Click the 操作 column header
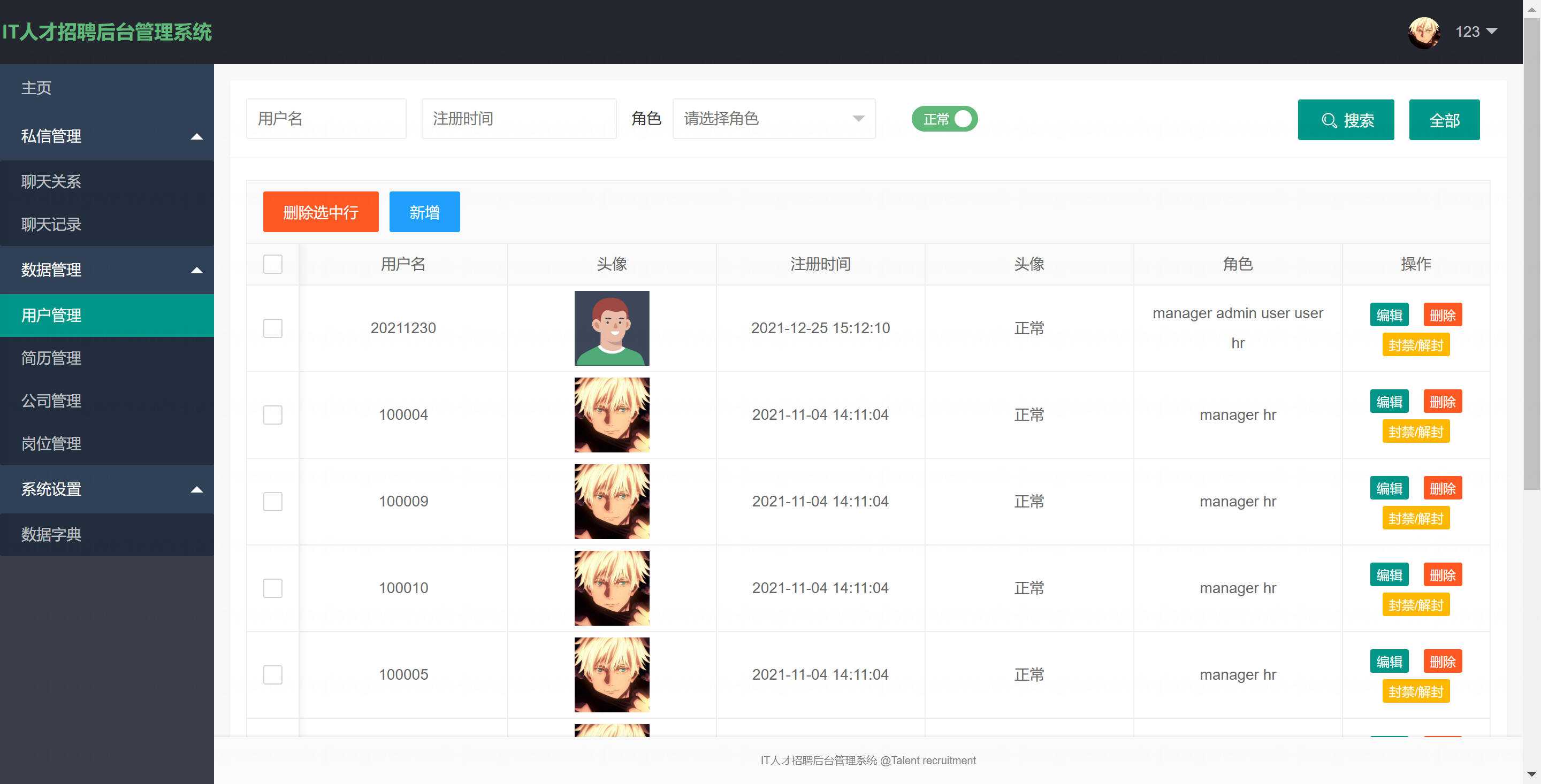The height and width of the screenshot is (784, 1541). (1415, 264)
